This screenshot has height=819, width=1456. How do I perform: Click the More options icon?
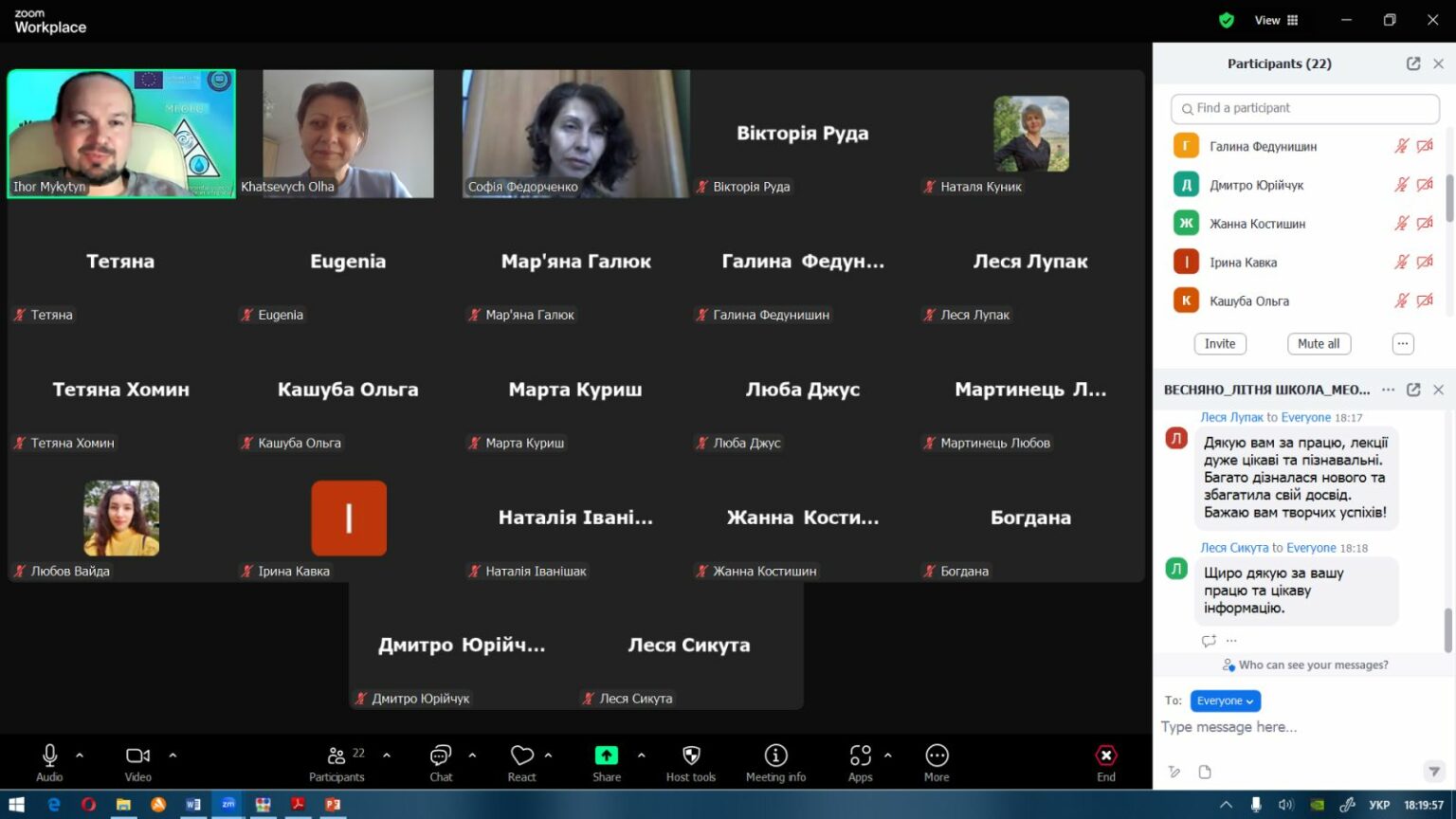[x=937, y=755]
